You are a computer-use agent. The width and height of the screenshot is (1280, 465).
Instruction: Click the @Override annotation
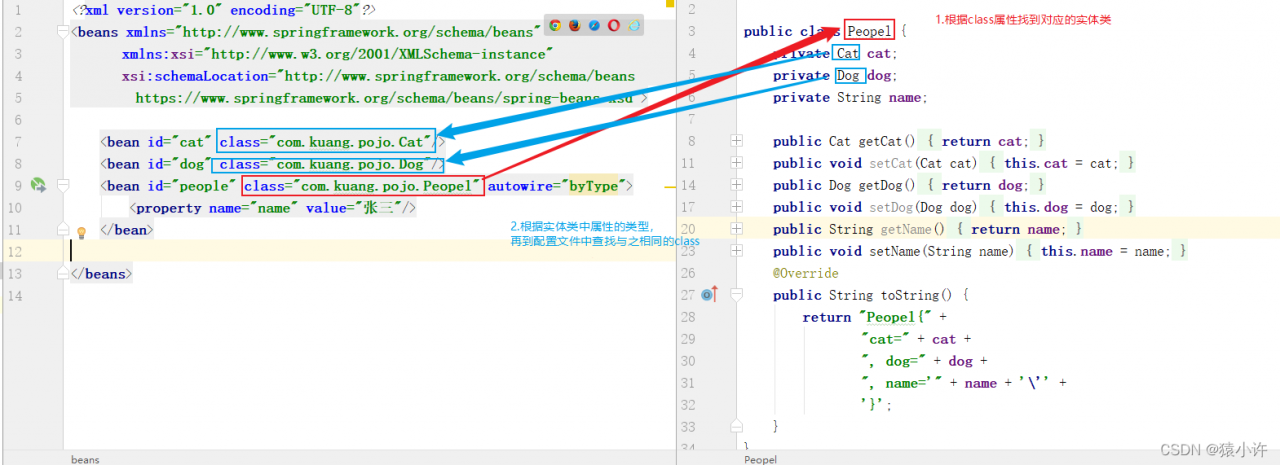tap(805, 273)
